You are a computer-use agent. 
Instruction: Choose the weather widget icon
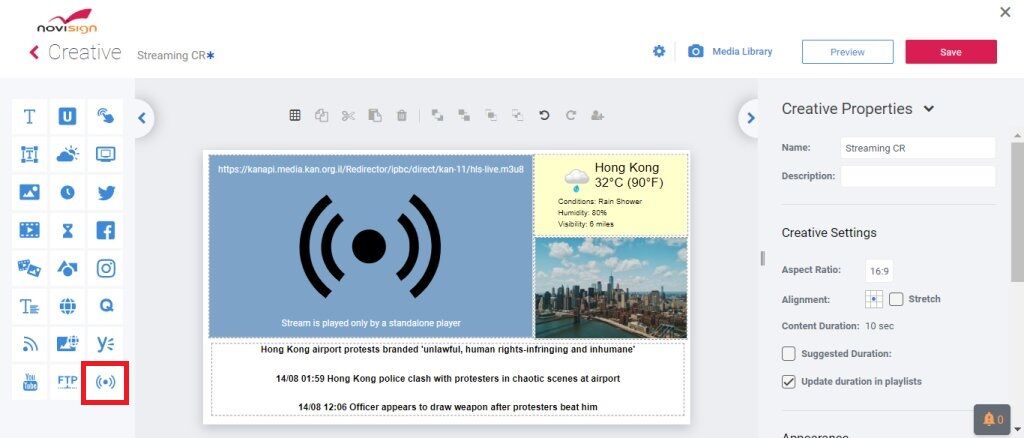click(67, 154)
